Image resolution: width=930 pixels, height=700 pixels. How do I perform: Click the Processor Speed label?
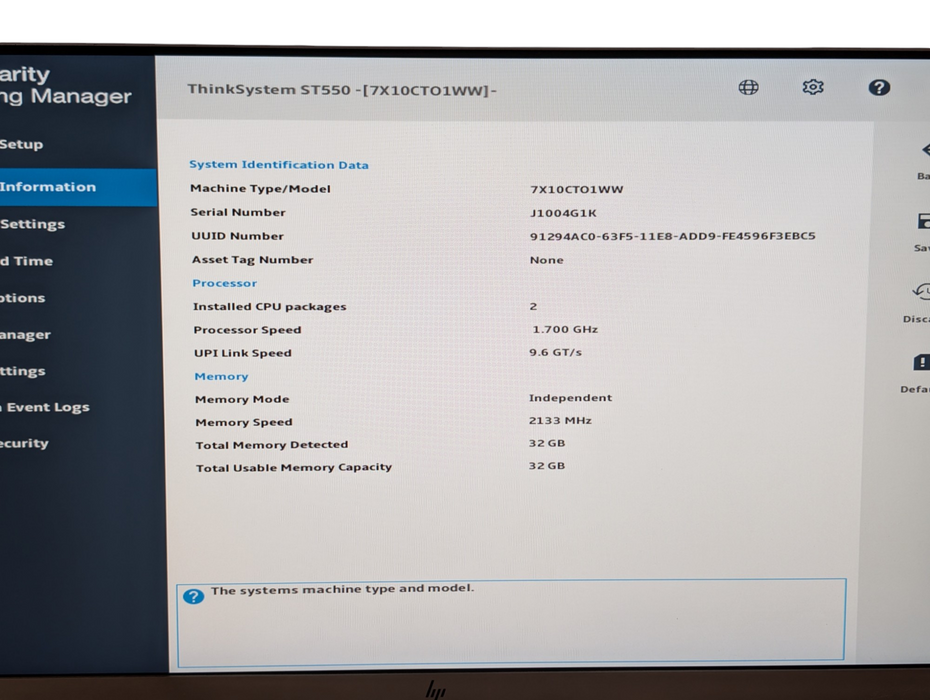click(247, 330)
